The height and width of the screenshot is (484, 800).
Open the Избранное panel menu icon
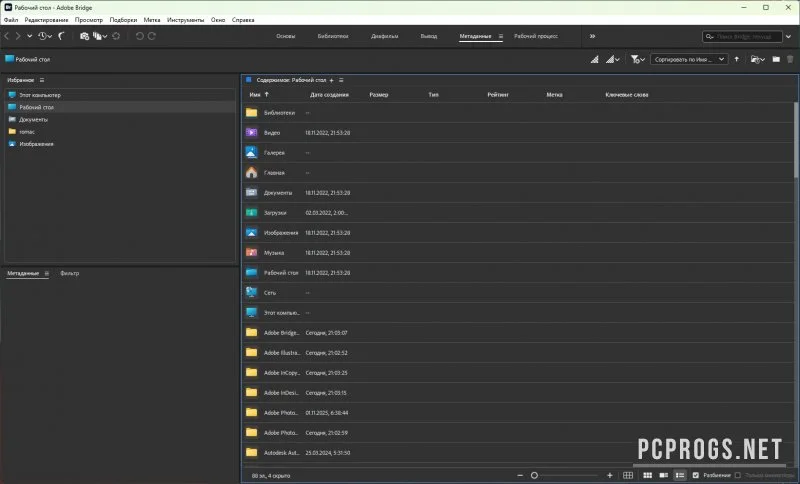pyautogui.click(x=42, y=80)
